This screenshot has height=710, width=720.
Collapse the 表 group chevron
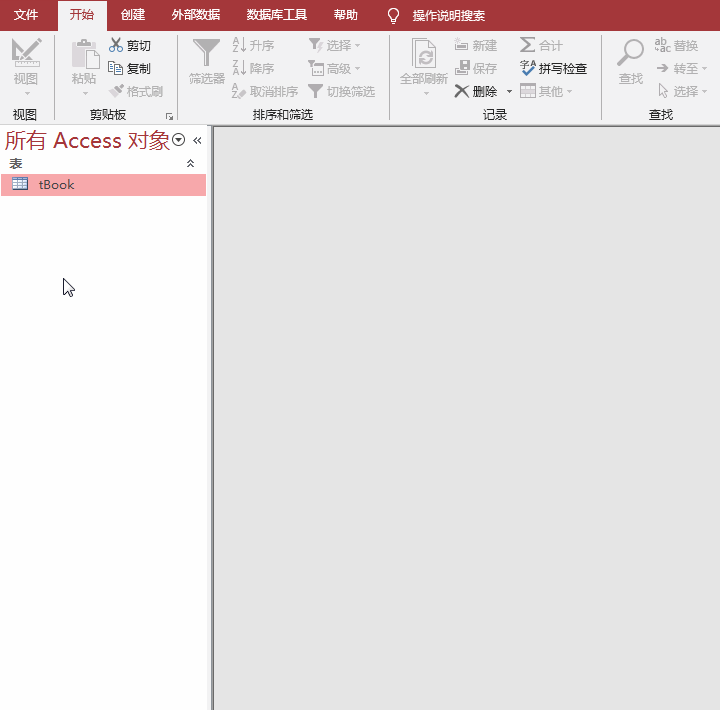pyautogui.click(x=190, y=163)
